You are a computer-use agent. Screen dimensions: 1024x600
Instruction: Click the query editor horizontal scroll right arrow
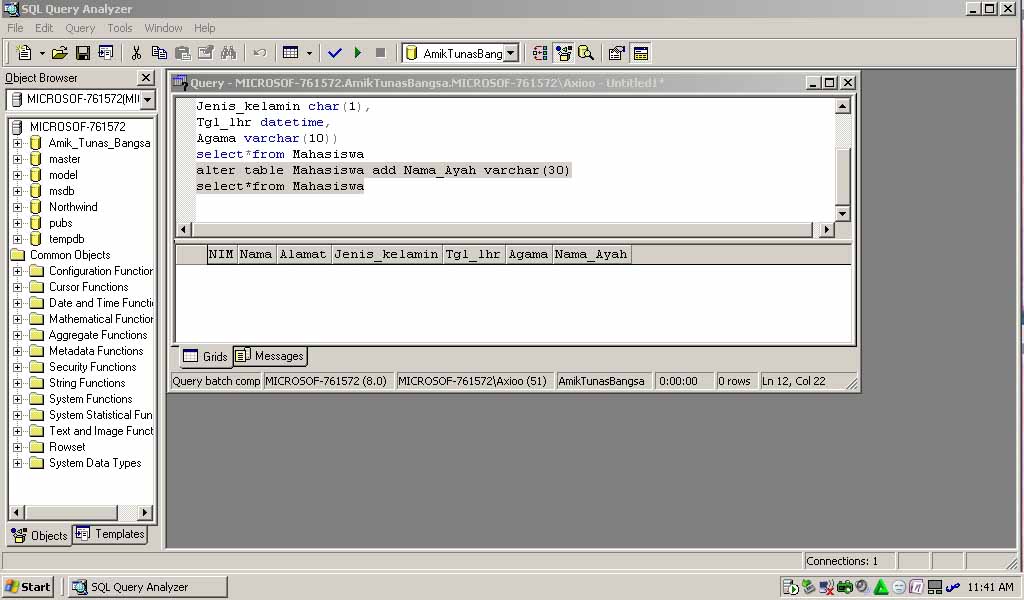[827, 229]
